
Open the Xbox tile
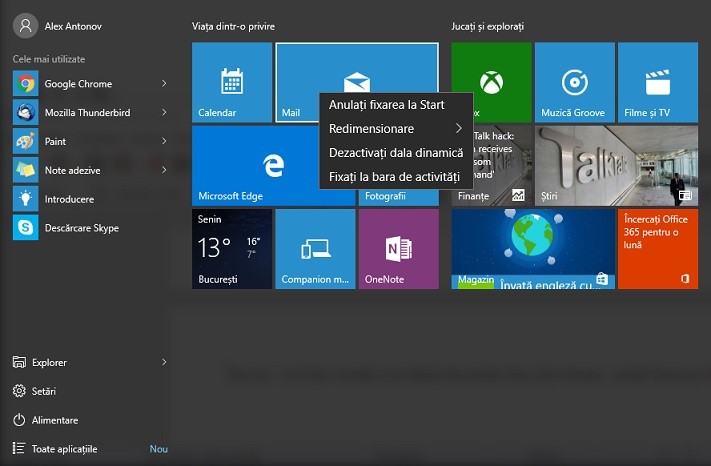491,83
